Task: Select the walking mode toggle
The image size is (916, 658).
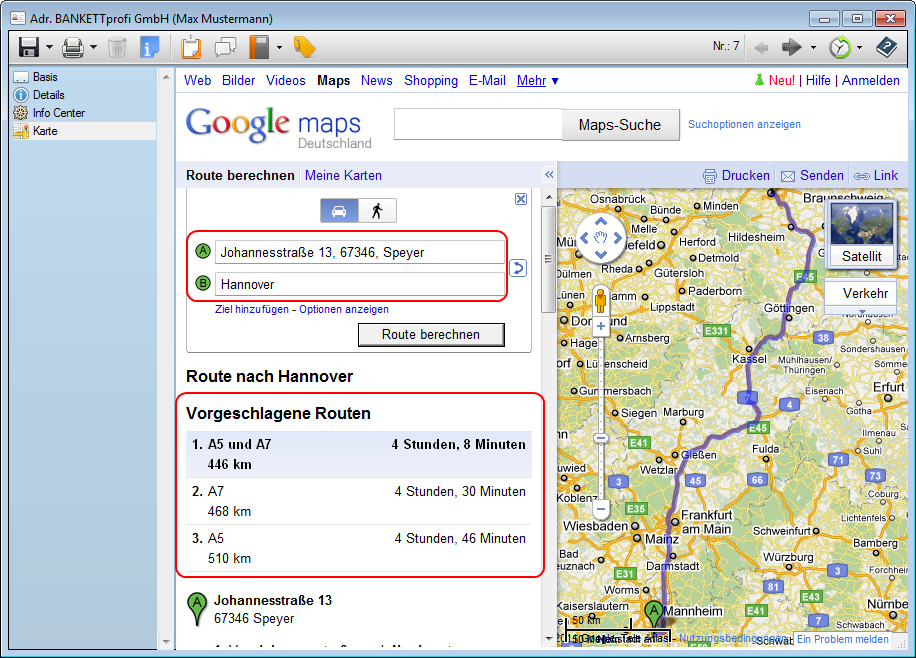Action: point(377,210)
